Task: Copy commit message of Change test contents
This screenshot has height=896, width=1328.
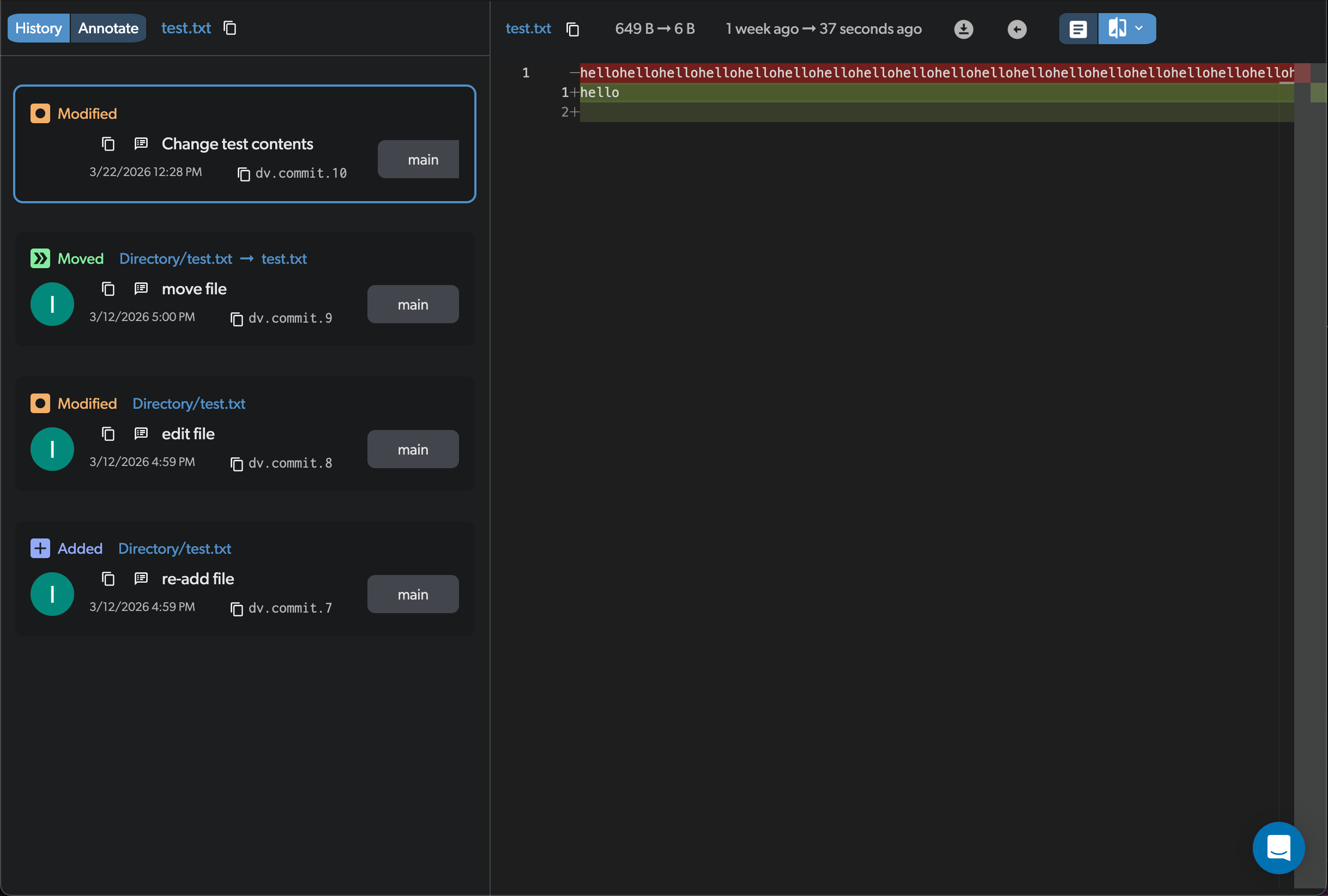Action: 108,144
